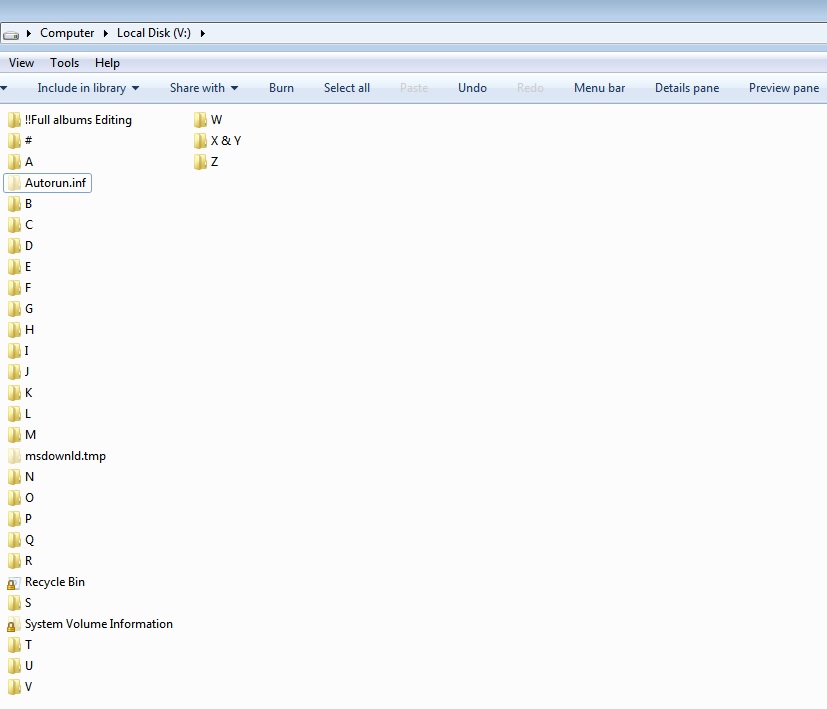Select the X & Y folder icon
The height and width of the screenshot is (709, 827).
tap(200, 141)
